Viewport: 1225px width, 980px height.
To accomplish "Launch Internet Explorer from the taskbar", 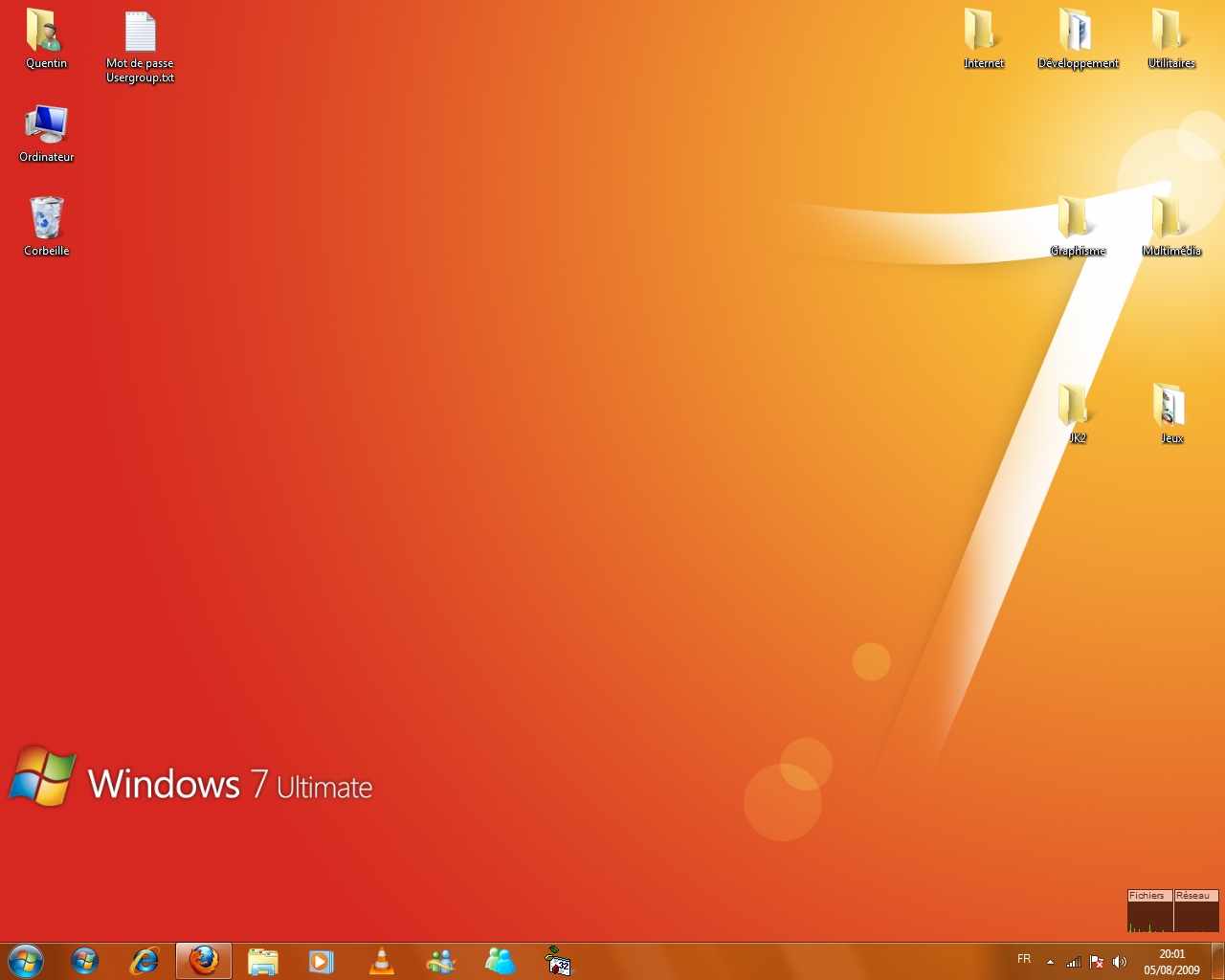I will click(x=145, y=961).
